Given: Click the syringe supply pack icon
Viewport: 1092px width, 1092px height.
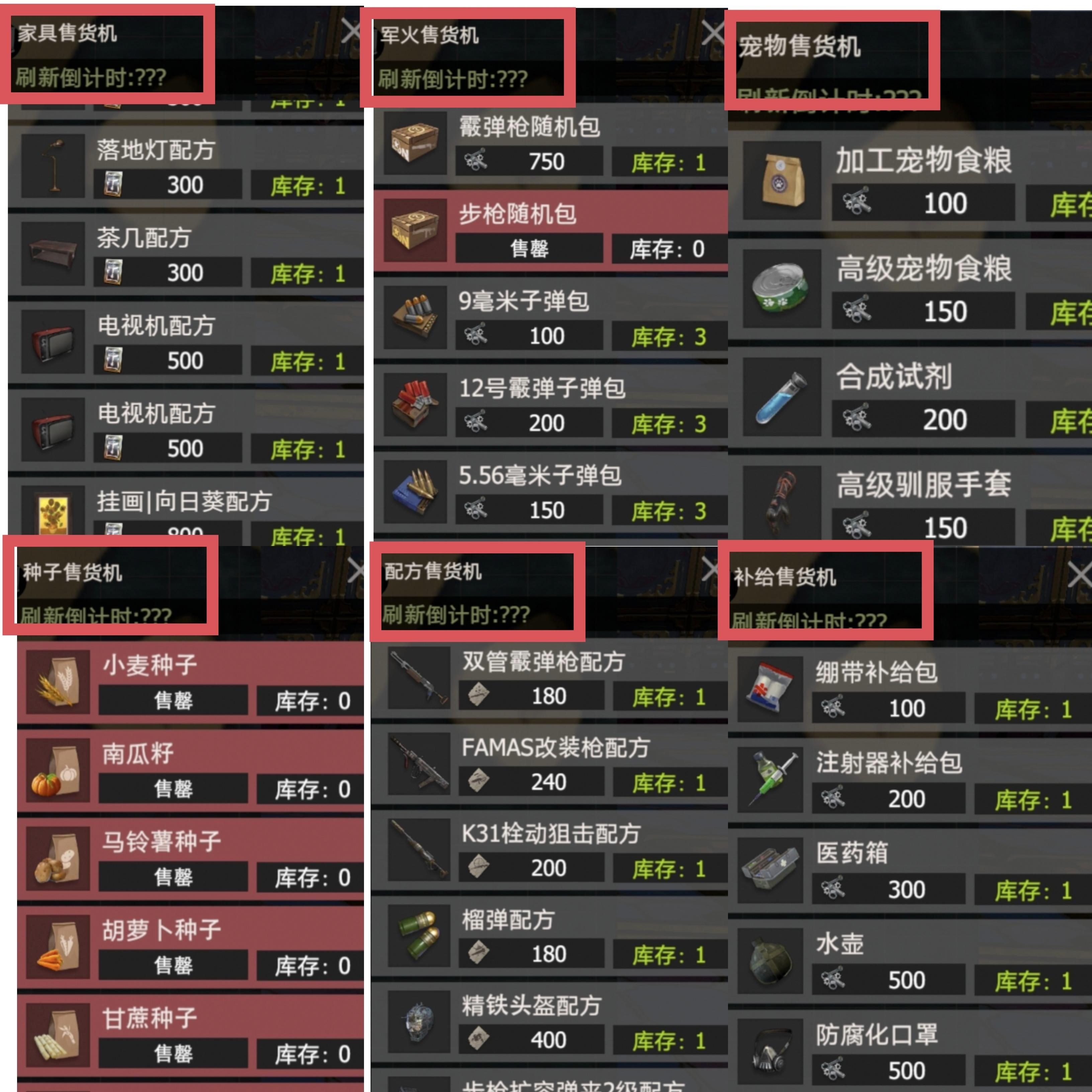Looking at the screenshot, I should pyautogui.click(x=770, y=780).
